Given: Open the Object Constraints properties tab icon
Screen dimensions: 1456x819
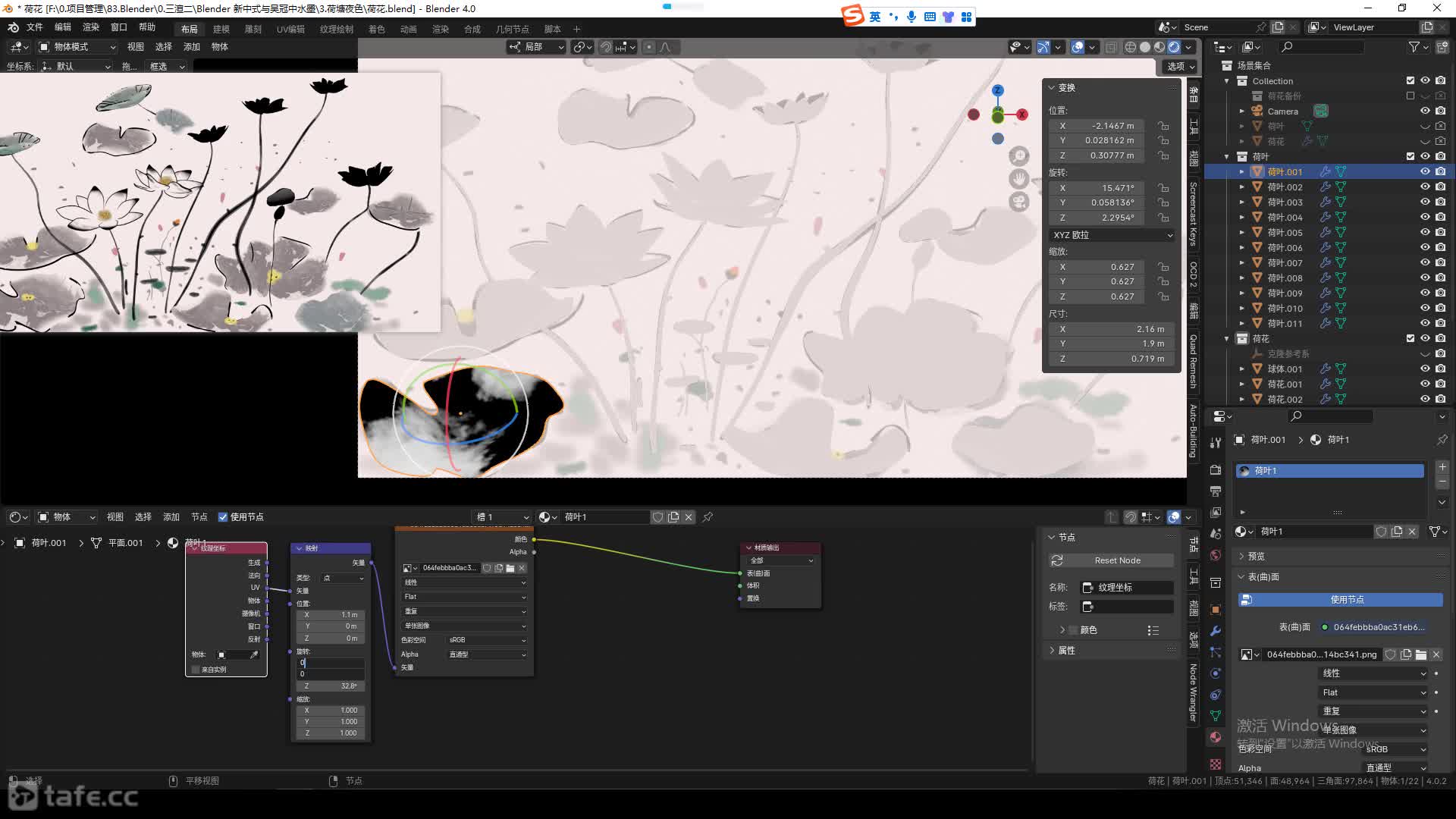Looking at the screenshot, I should click(x=1216, y=695).
